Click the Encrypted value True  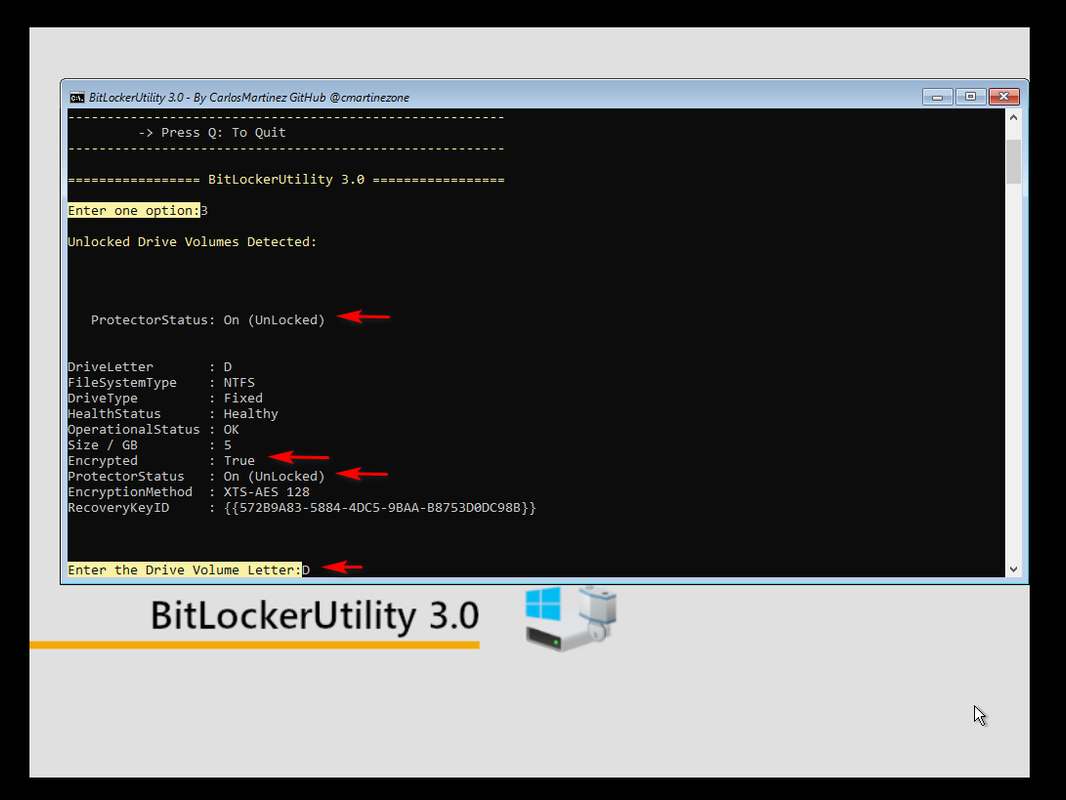239,461
